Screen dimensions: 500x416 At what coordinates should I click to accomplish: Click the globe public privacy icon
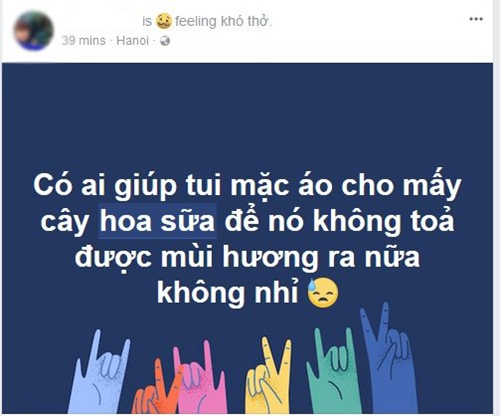[x=165, y=41]
